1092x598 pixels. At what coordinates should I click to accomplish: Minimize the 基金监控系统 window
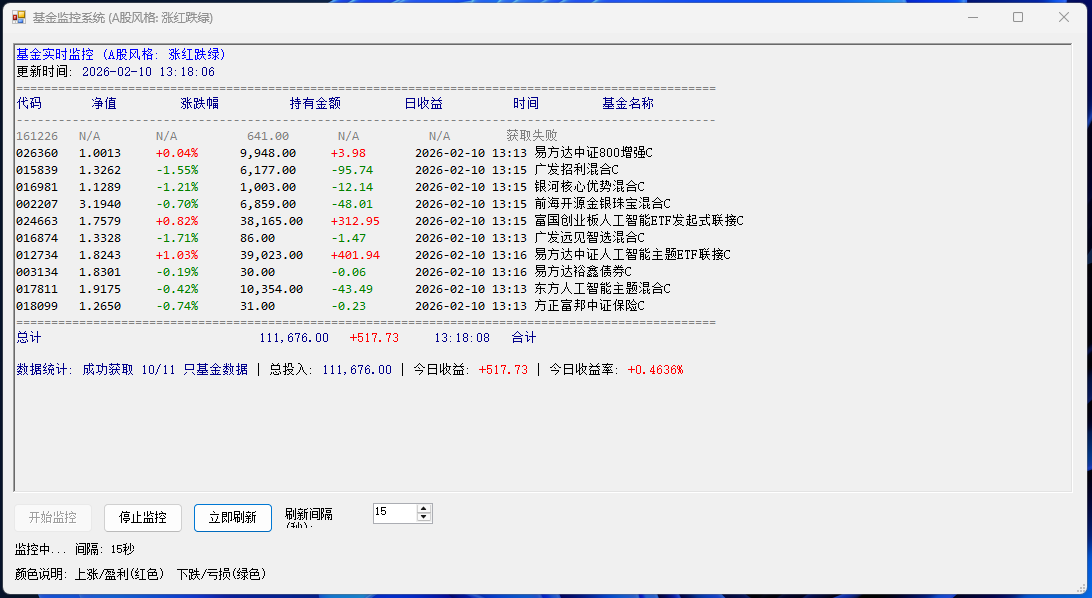972,17
